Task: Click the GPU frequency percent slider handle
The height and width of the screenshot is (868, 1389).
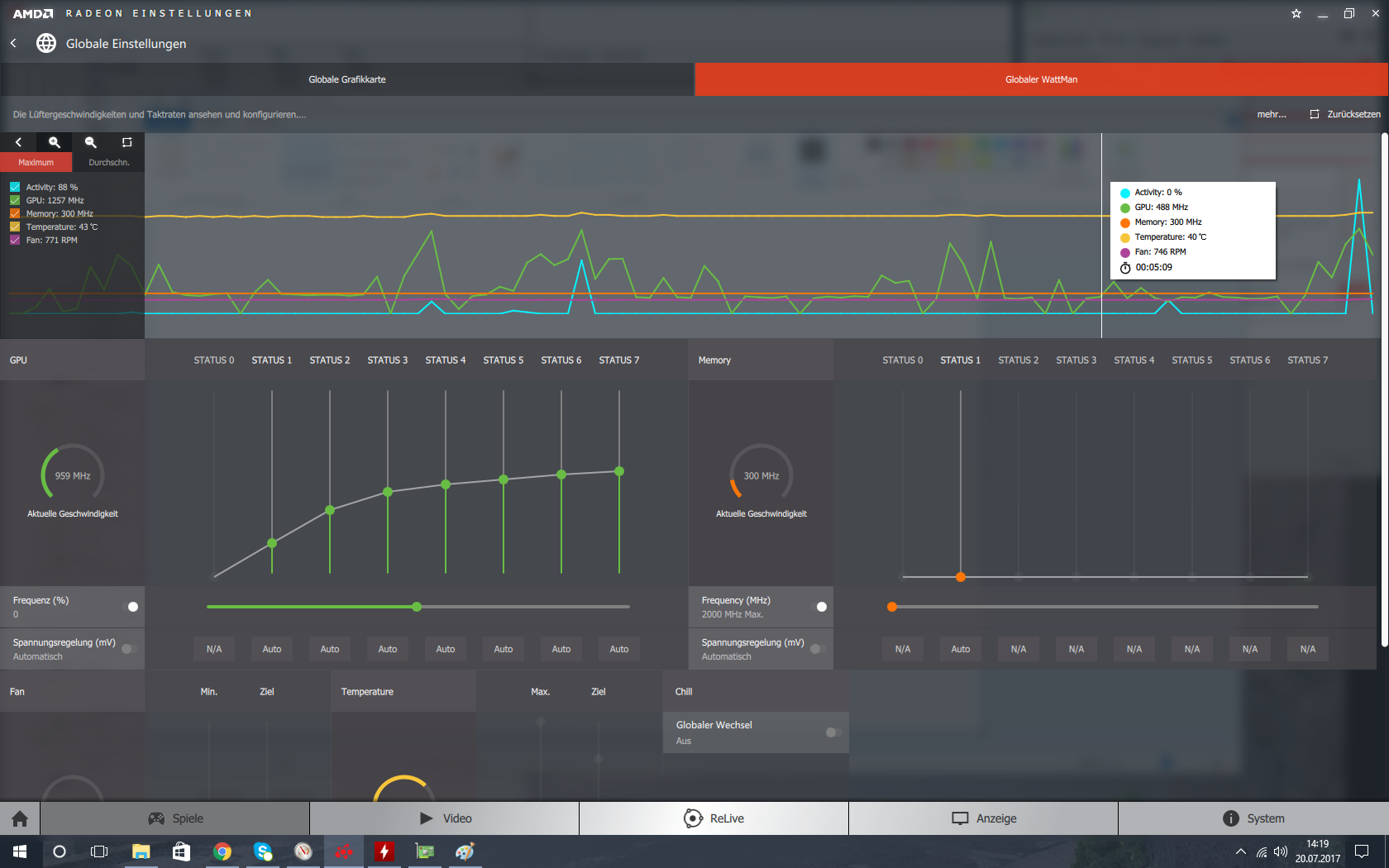Action: tap(417, 607)
